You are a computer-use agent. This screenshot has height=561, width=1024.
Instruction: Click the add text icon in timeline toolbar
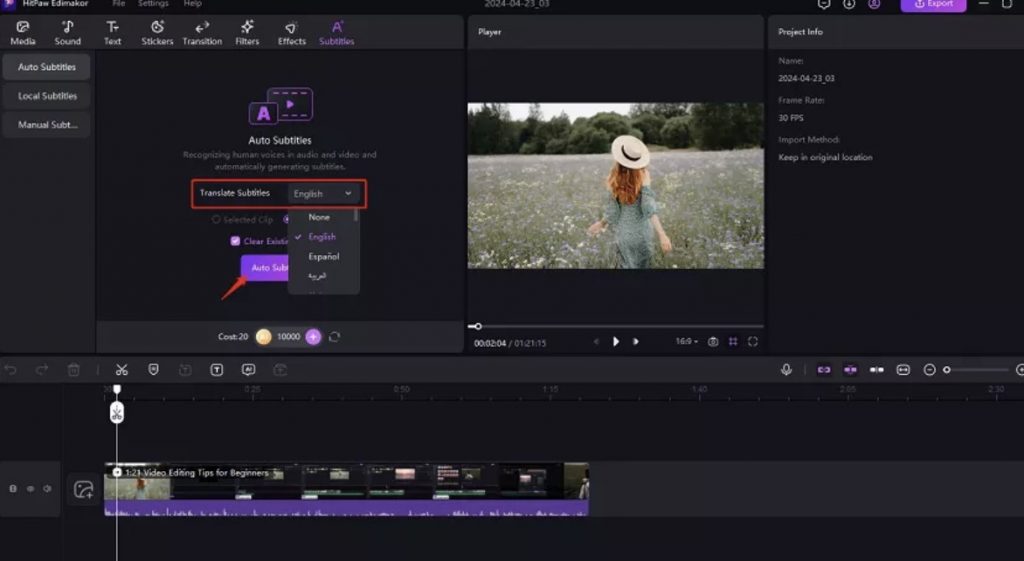(216, 370)
